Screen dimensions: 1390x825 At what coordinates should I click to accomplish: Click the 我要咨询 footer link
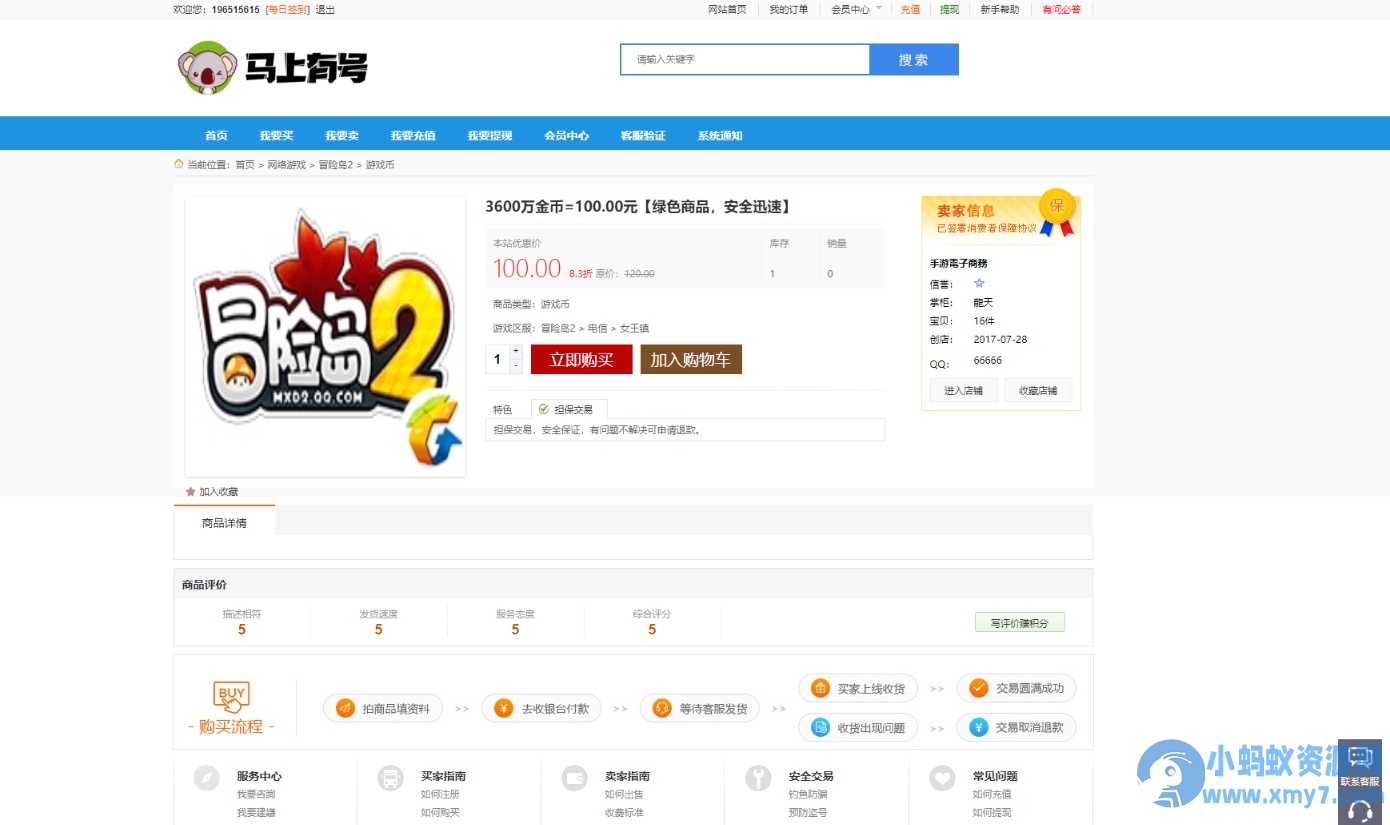[x=256, y=794]
